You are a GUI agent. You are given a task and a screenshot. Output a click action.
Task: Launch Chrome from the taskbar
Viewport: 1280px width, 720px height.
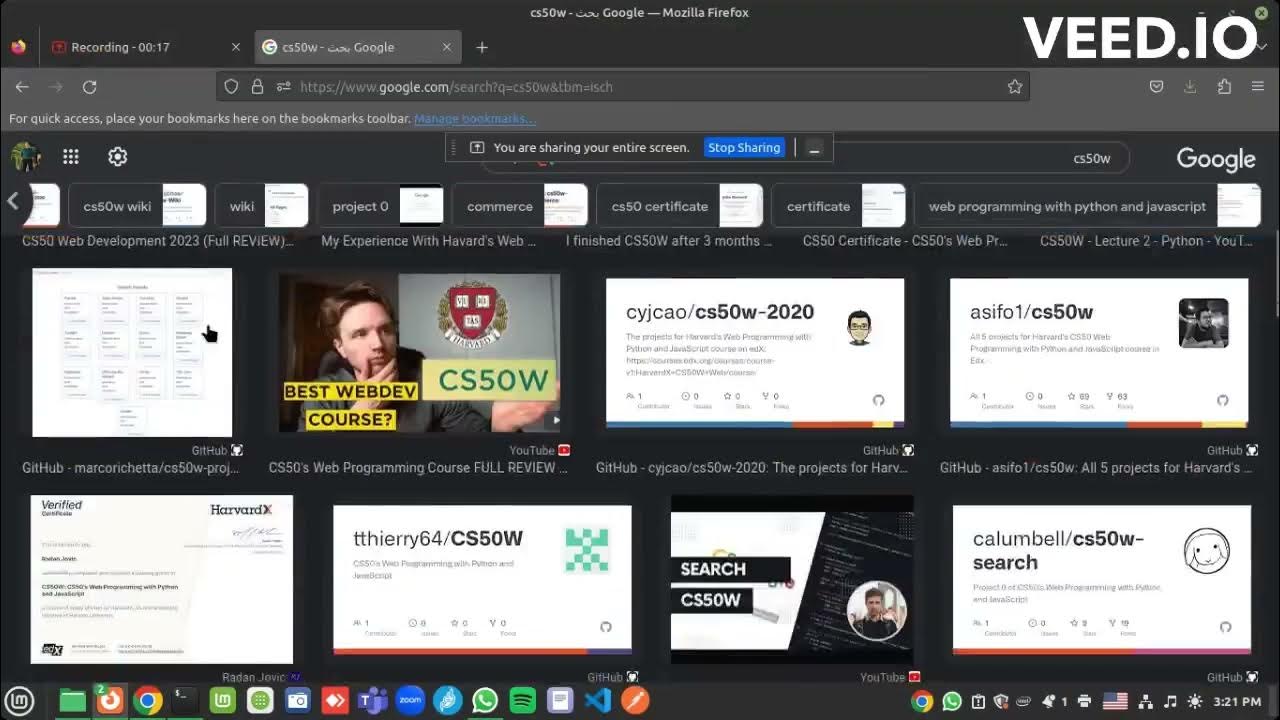coord(147,701)
